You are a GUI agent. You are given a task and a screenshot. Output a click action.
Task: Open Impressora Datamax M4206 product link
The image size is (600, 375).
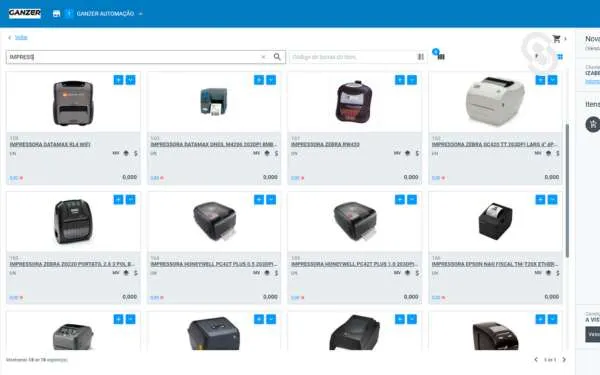[214, 144]
